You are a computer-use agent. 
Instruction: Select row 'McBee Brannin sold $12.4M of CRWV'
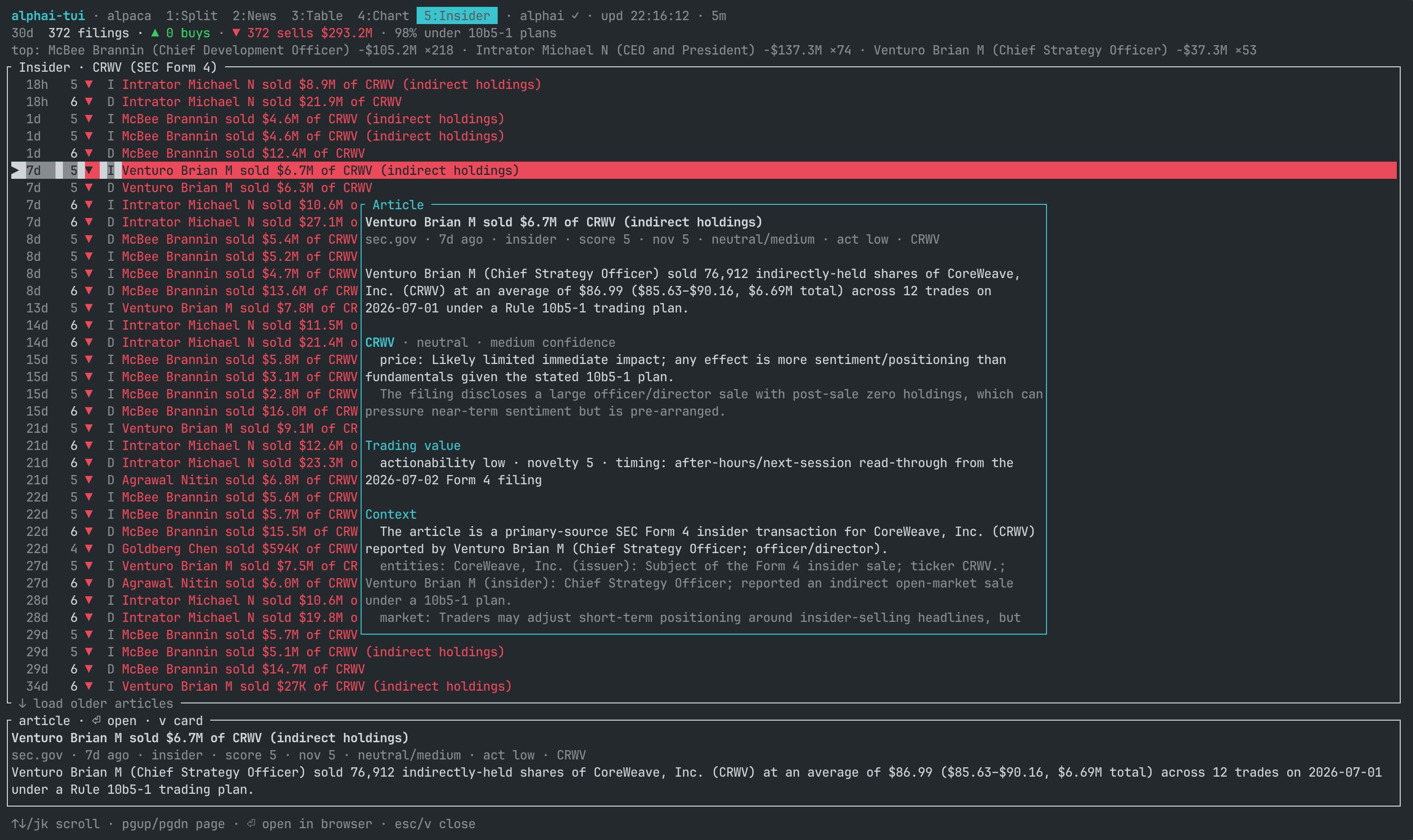click(704, 153)
